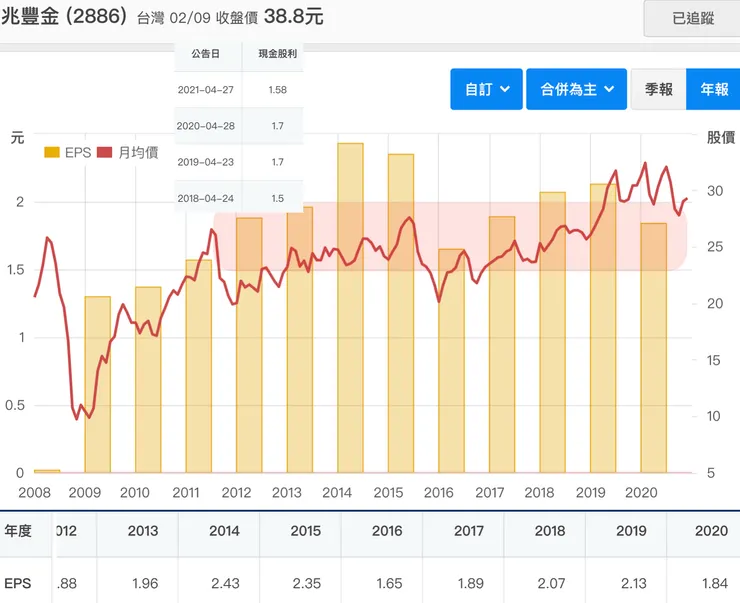Click the 2016 year column header
The height and width of the screenshot is (603, 740).
pos(387,531)
